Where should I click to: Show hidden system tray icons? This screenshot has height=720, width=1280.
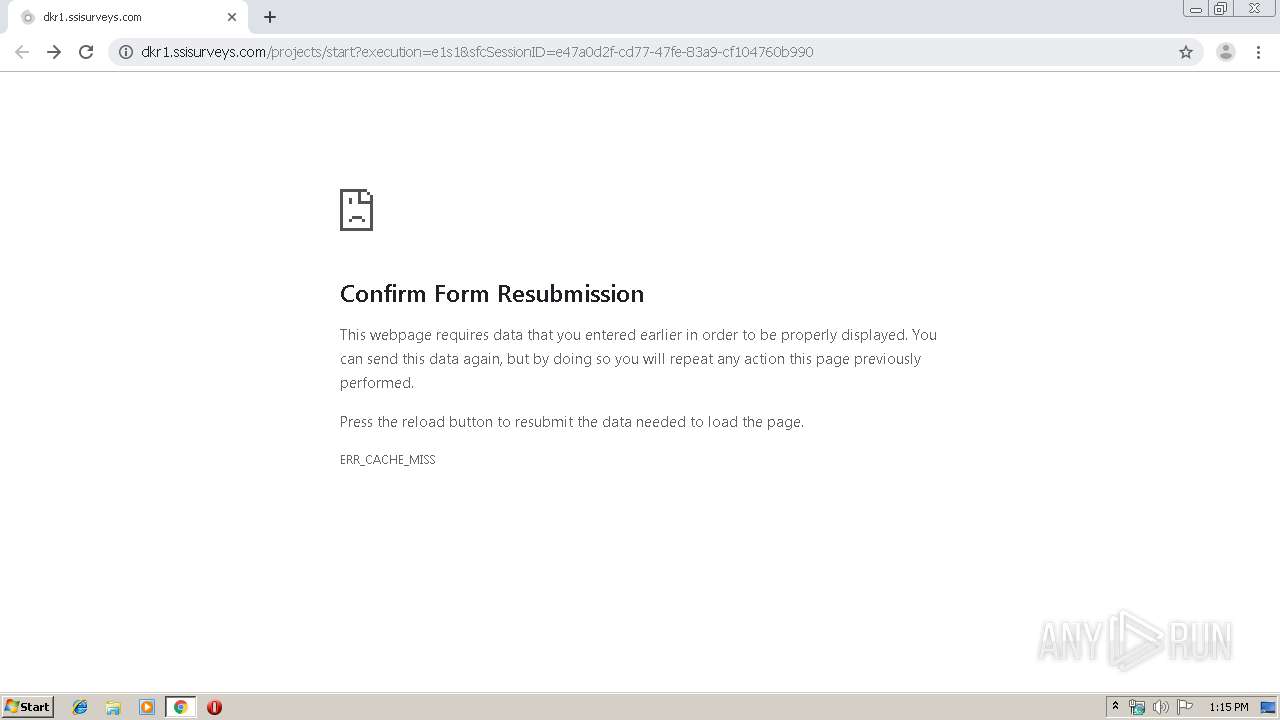click(x=1115, y=707)
